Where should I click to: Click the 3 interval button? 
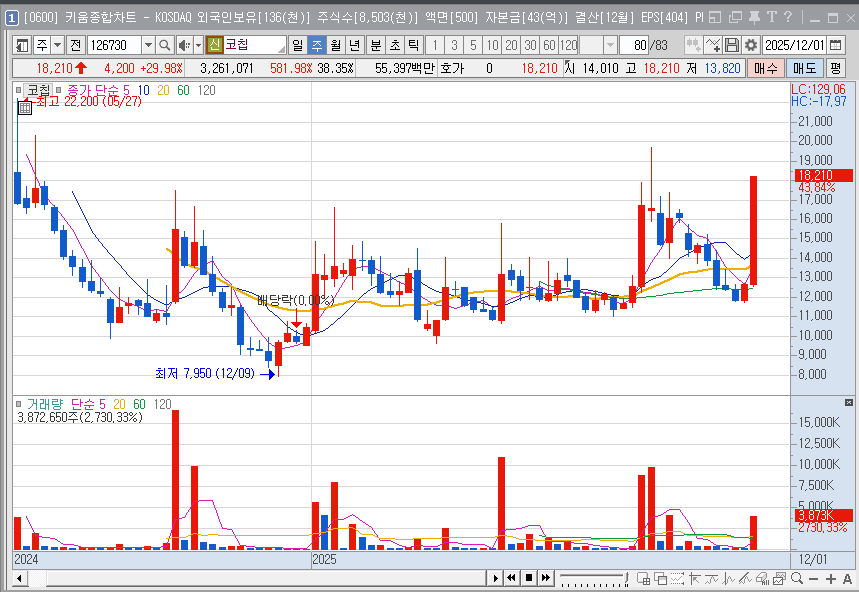click(454, 45)
